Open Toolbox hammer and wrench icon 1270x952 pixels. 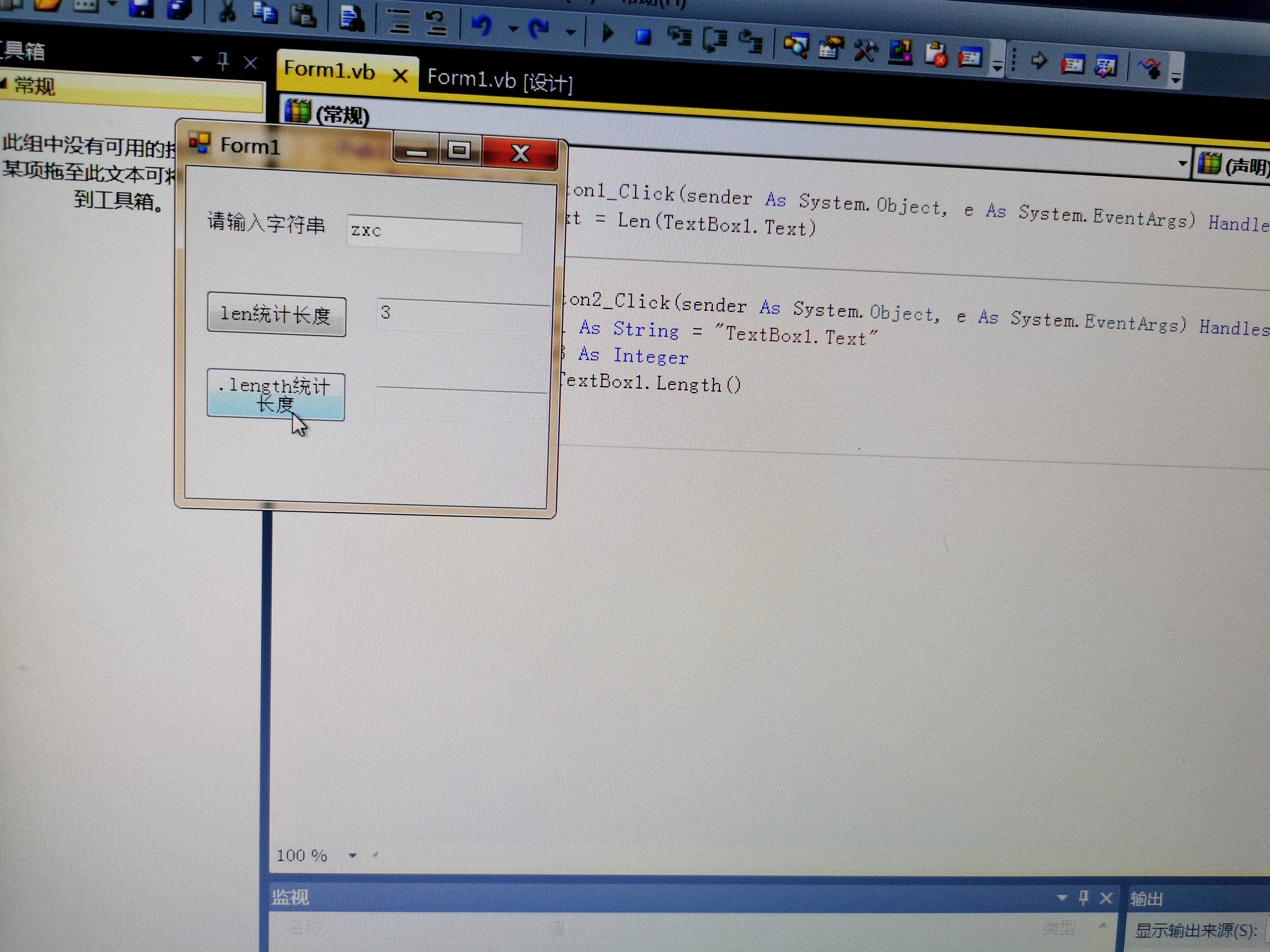865,50
